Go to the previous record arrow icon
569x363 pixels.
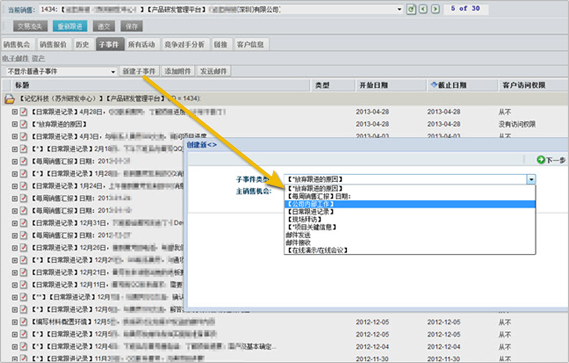[423, 9]
